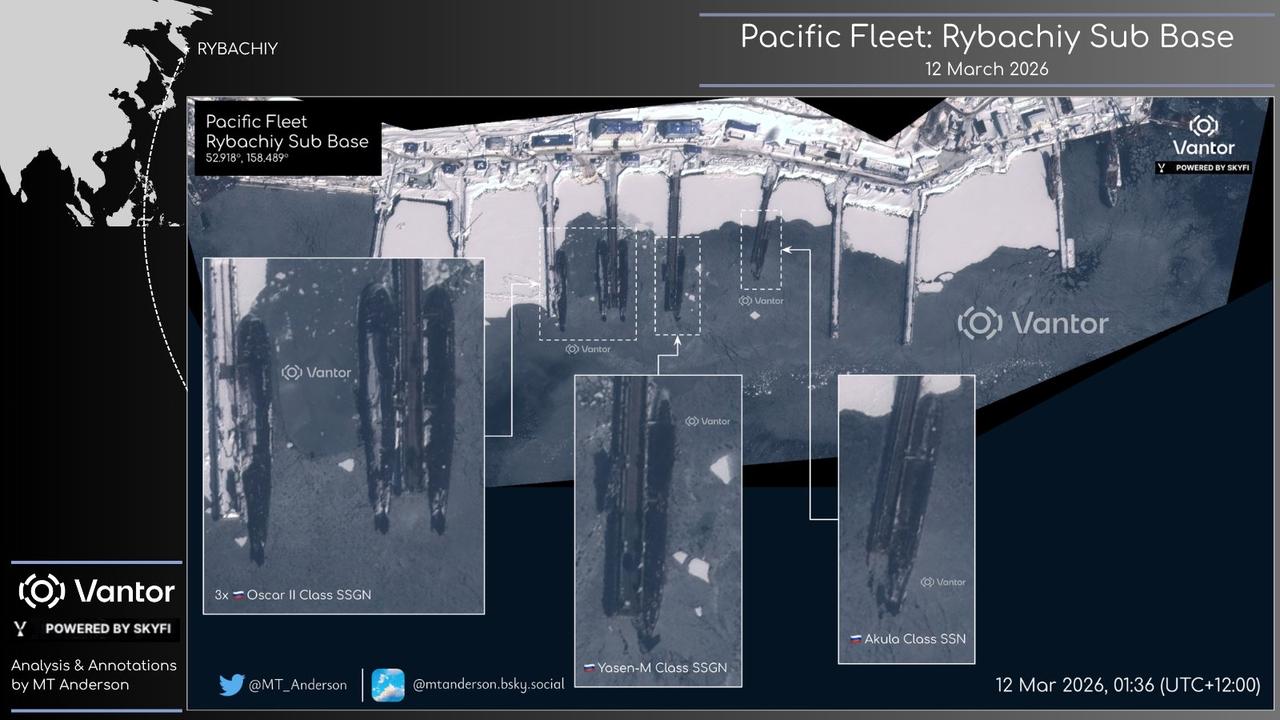Select the Oscar II Class inset image
Image resolution: width=1280 pixels, height=720 pixels.
point(344,436)
